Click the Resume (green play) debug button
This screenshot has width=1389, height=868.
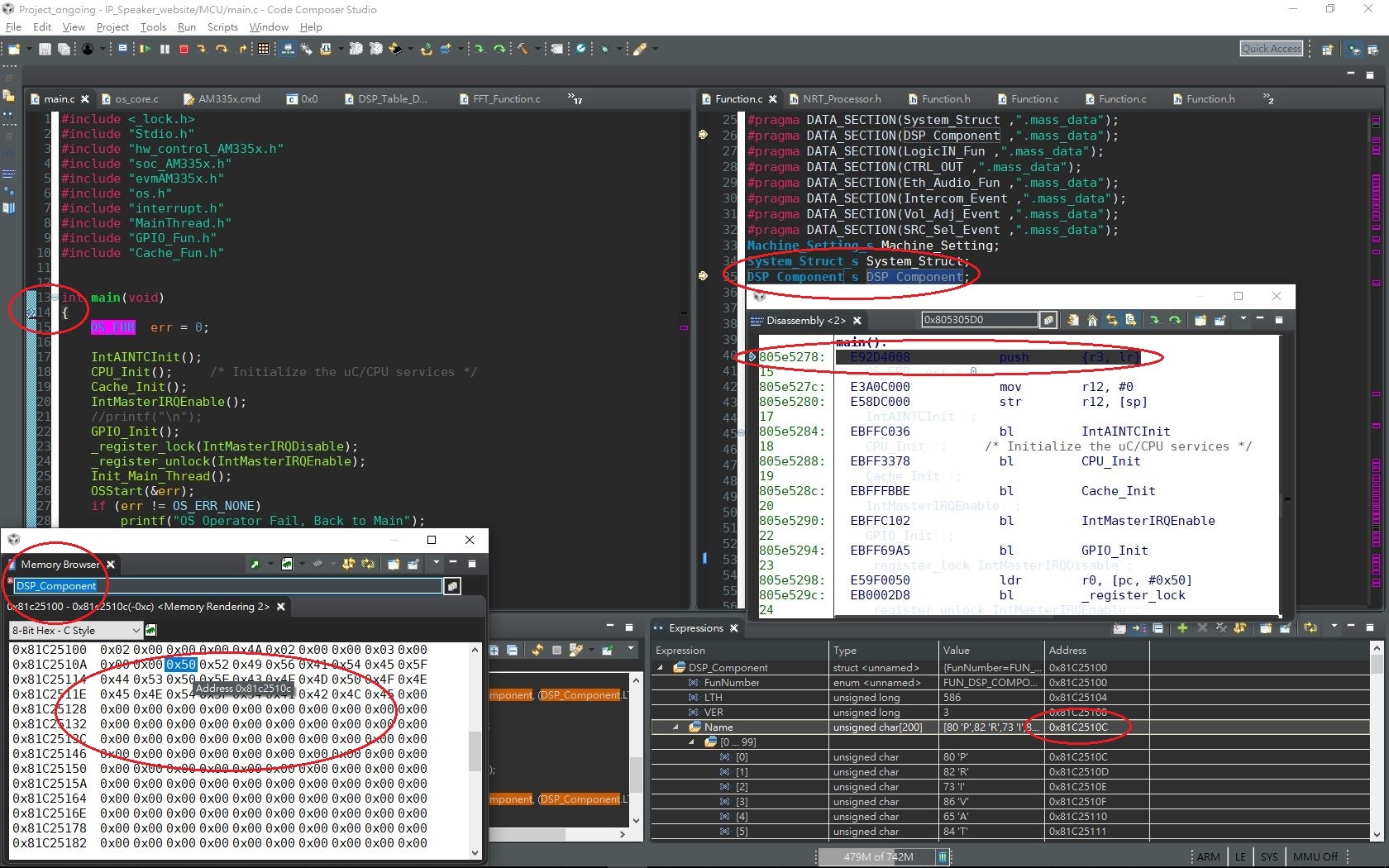click(146, 50)
